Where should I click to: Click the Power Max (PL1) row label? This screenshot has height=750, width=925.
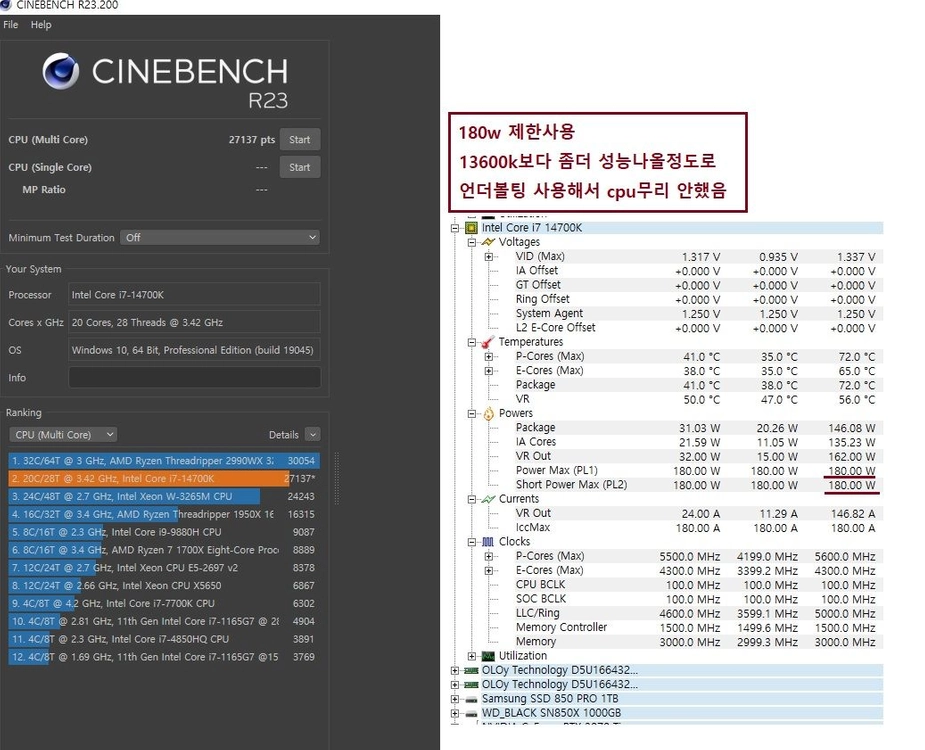pos(556,470)
